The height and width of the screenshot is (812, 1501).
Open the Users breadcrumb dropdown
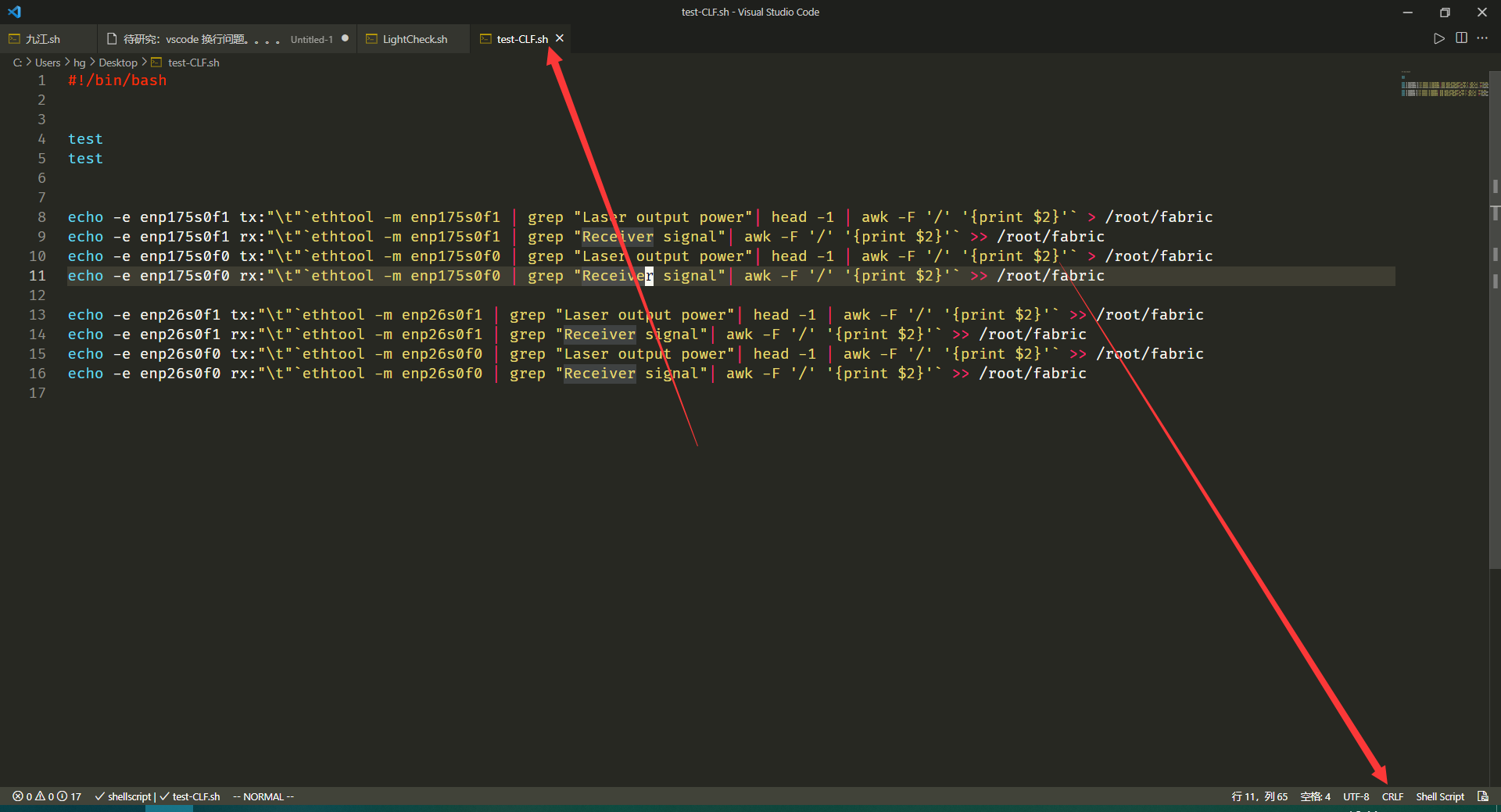[48, 63]
